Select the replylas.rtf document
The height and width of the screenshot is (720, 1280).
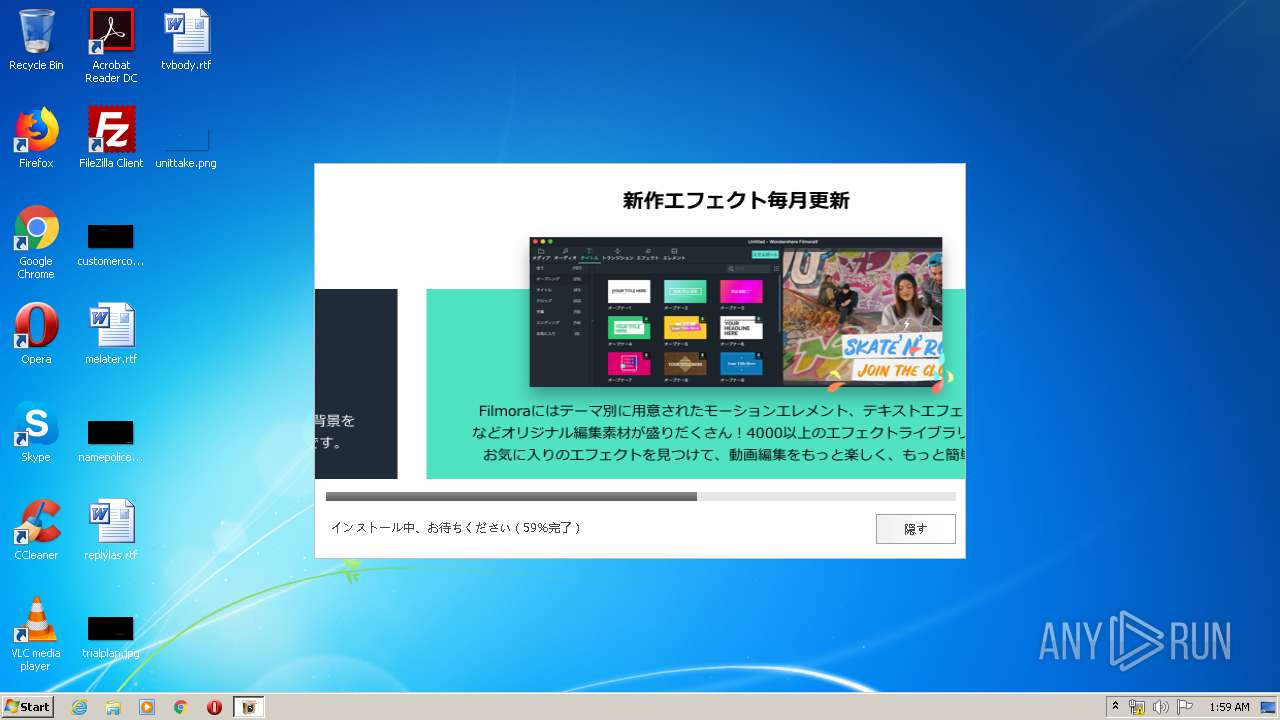[x=111, y=530]
